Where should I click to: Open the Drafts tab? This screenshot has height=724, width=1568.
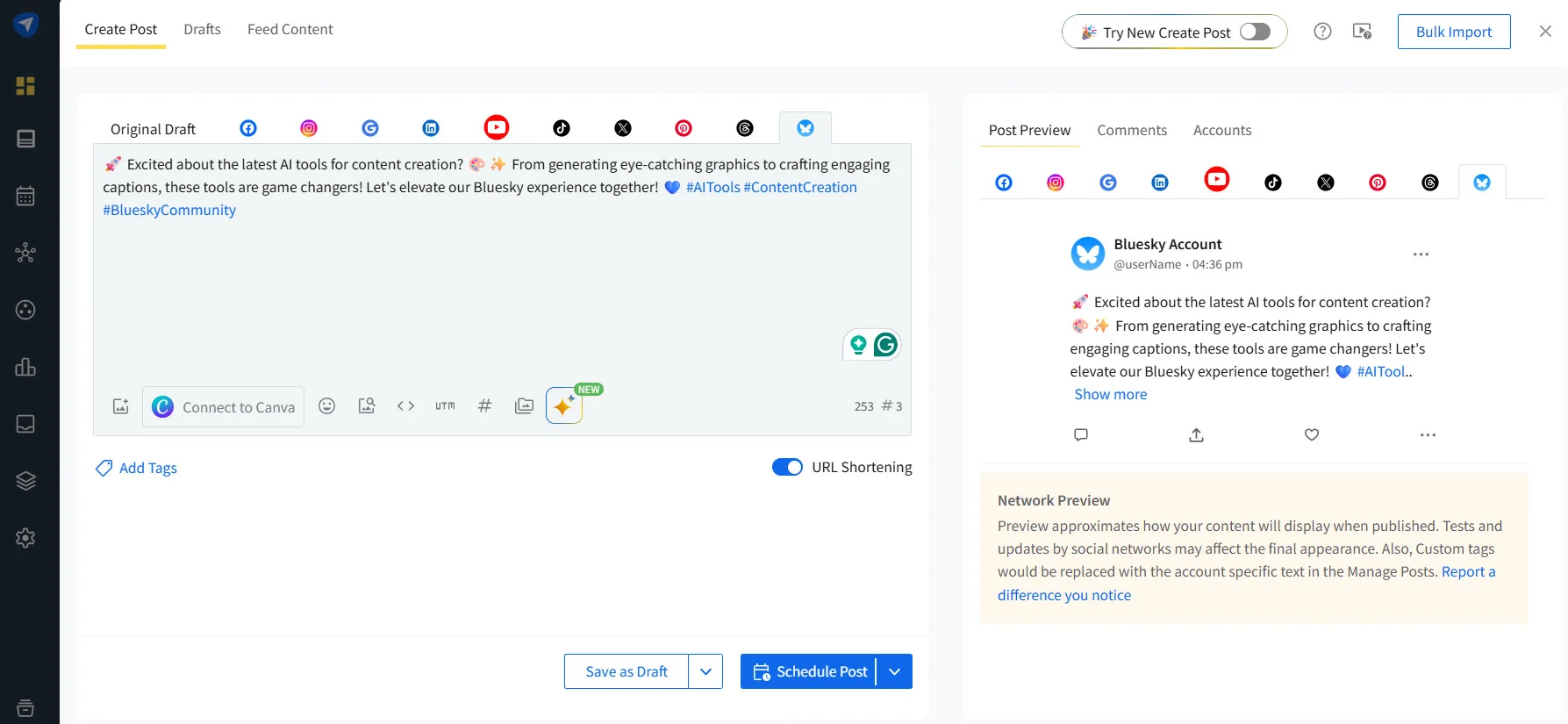(x=202, y=29)
